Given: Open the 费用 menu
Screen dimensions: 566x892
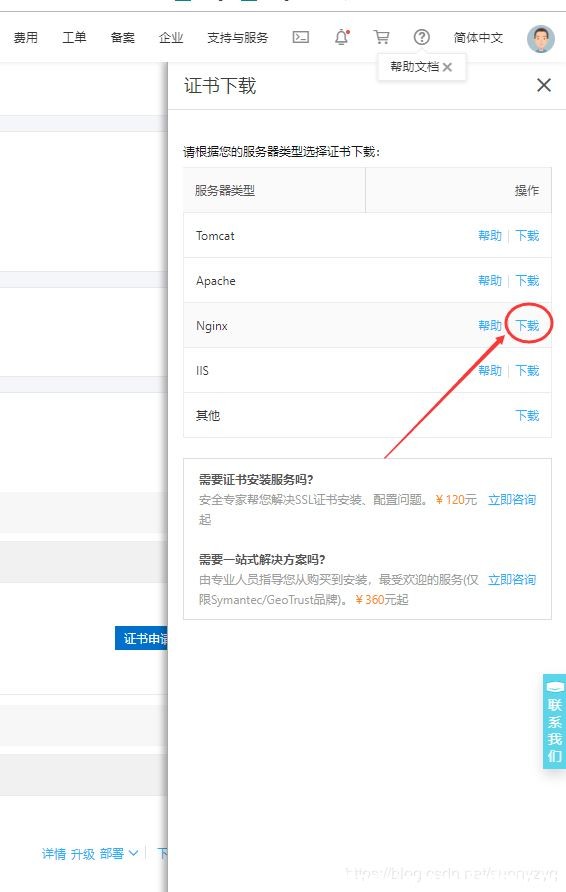Looking at the screenshot, I should (x=26, y=38).
